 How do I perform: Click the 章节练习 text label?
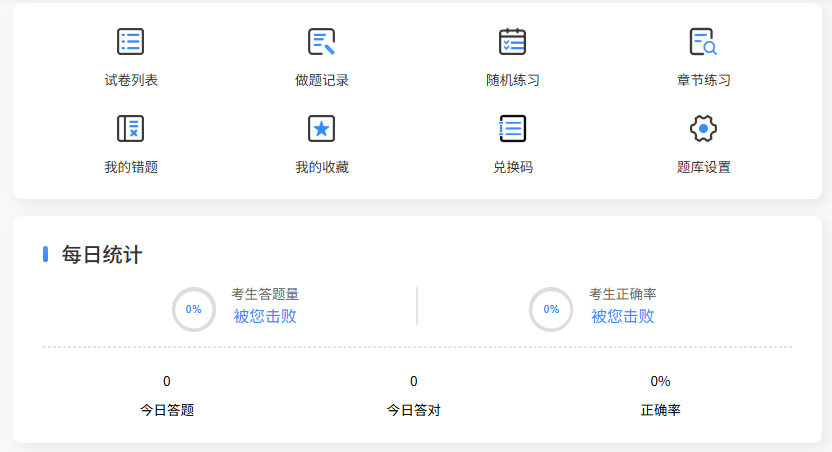(x=703, y=80)
